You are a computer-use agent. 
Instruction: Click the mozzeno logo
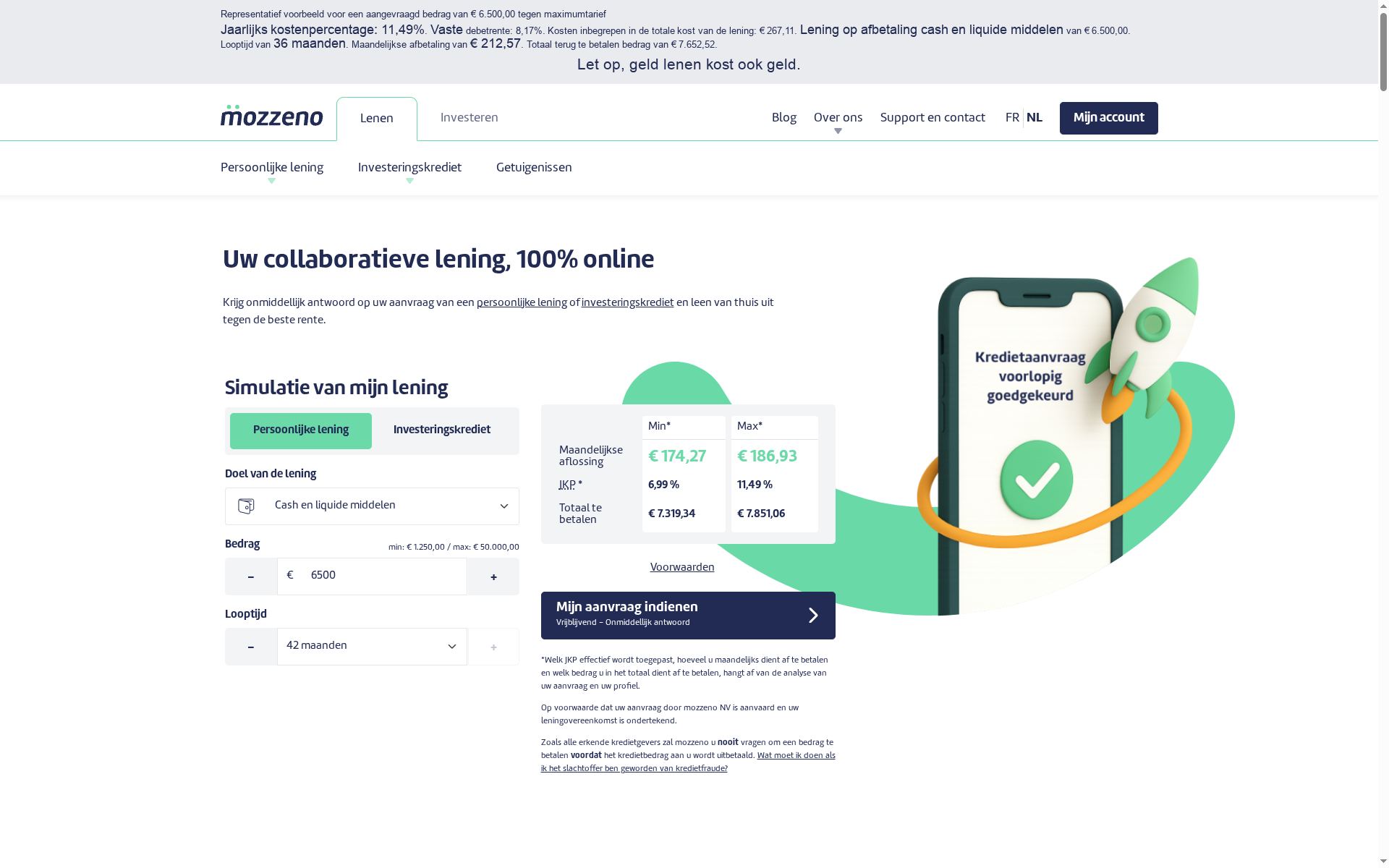271,116
